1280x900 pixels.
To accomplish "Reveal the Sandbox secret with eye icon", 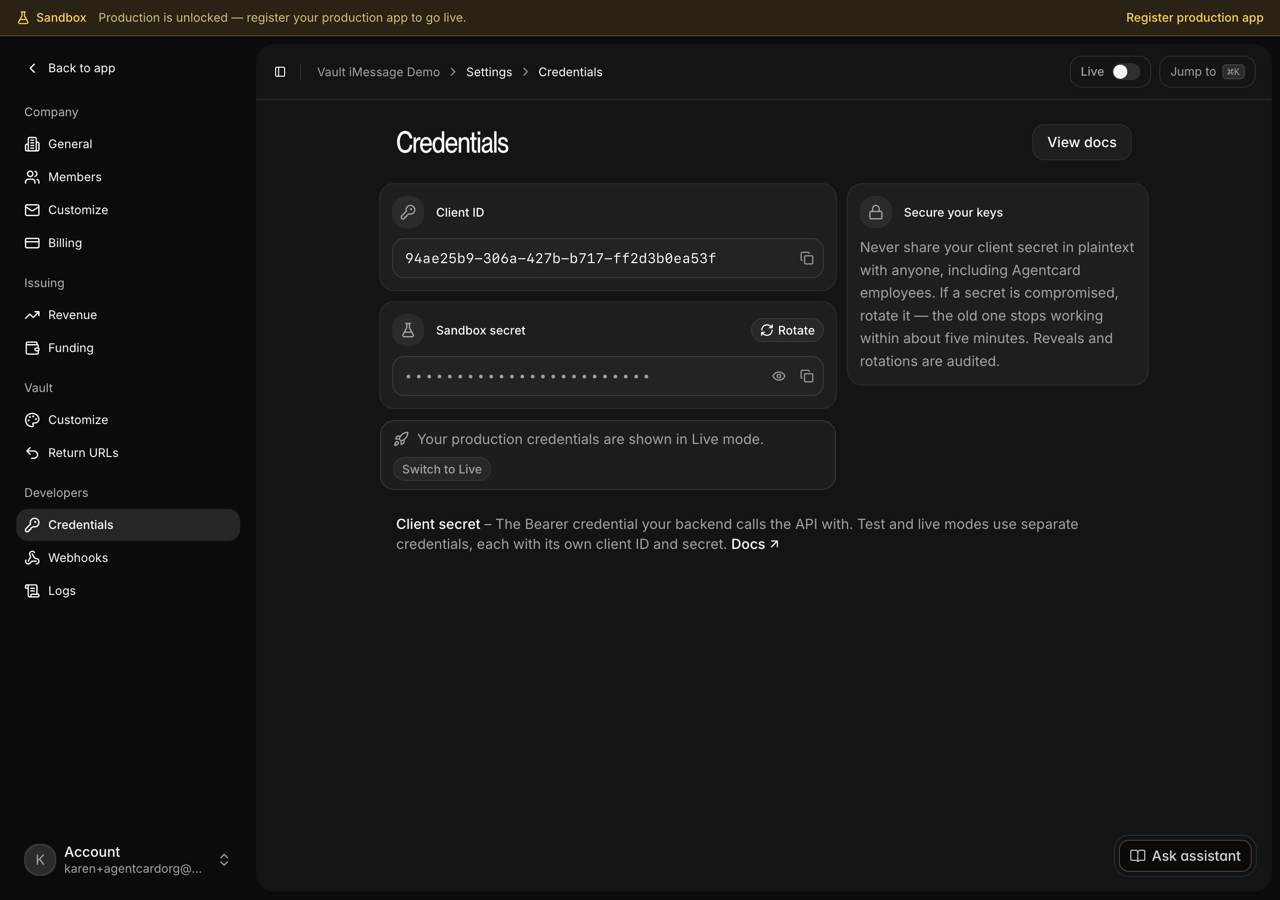I will [x=779, y=376].
